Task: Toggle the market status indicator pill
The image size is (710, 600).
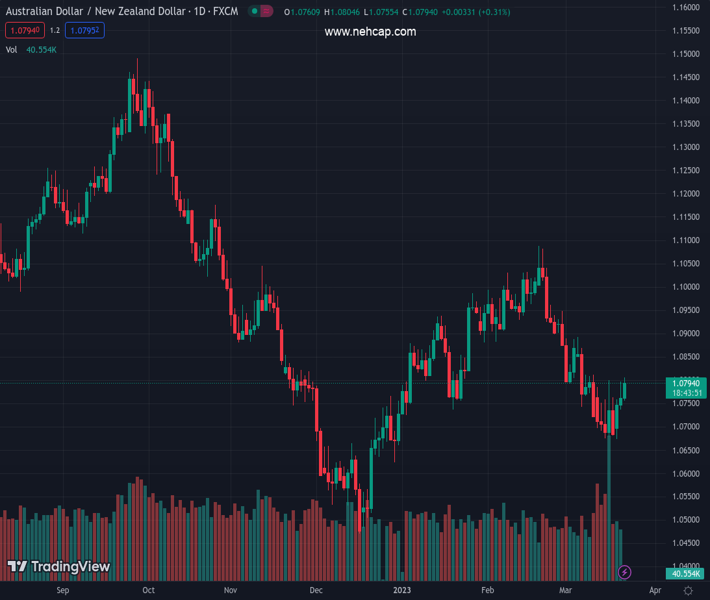Action: (x=260, y=12)
